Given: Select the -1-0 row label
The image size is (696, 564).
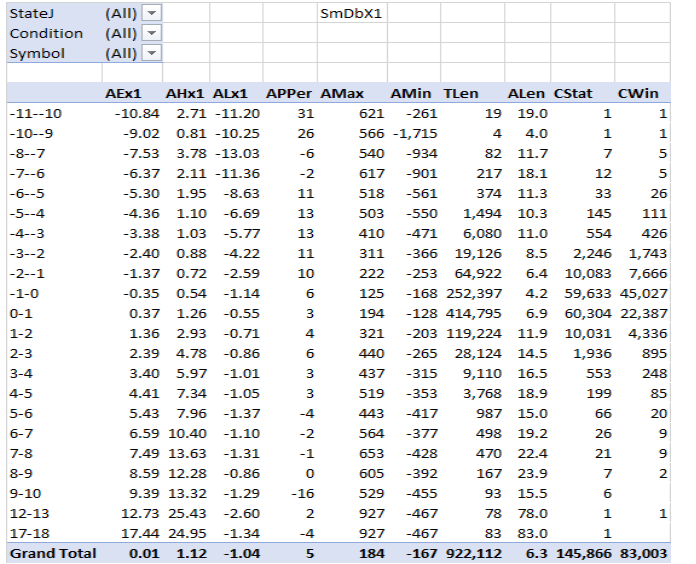Looking at the screenshot, I should (x=24, y=294).
